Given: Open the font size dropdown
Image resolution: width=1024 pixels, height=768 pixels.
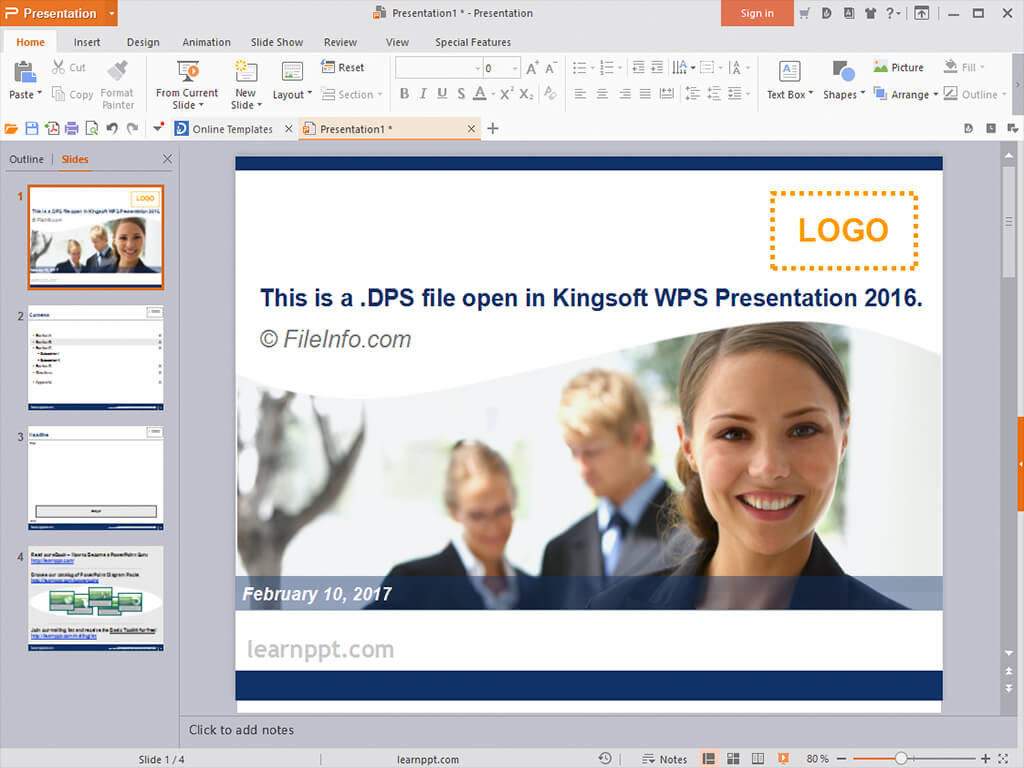Looking at the screenshot, I should tap(515, 68).
